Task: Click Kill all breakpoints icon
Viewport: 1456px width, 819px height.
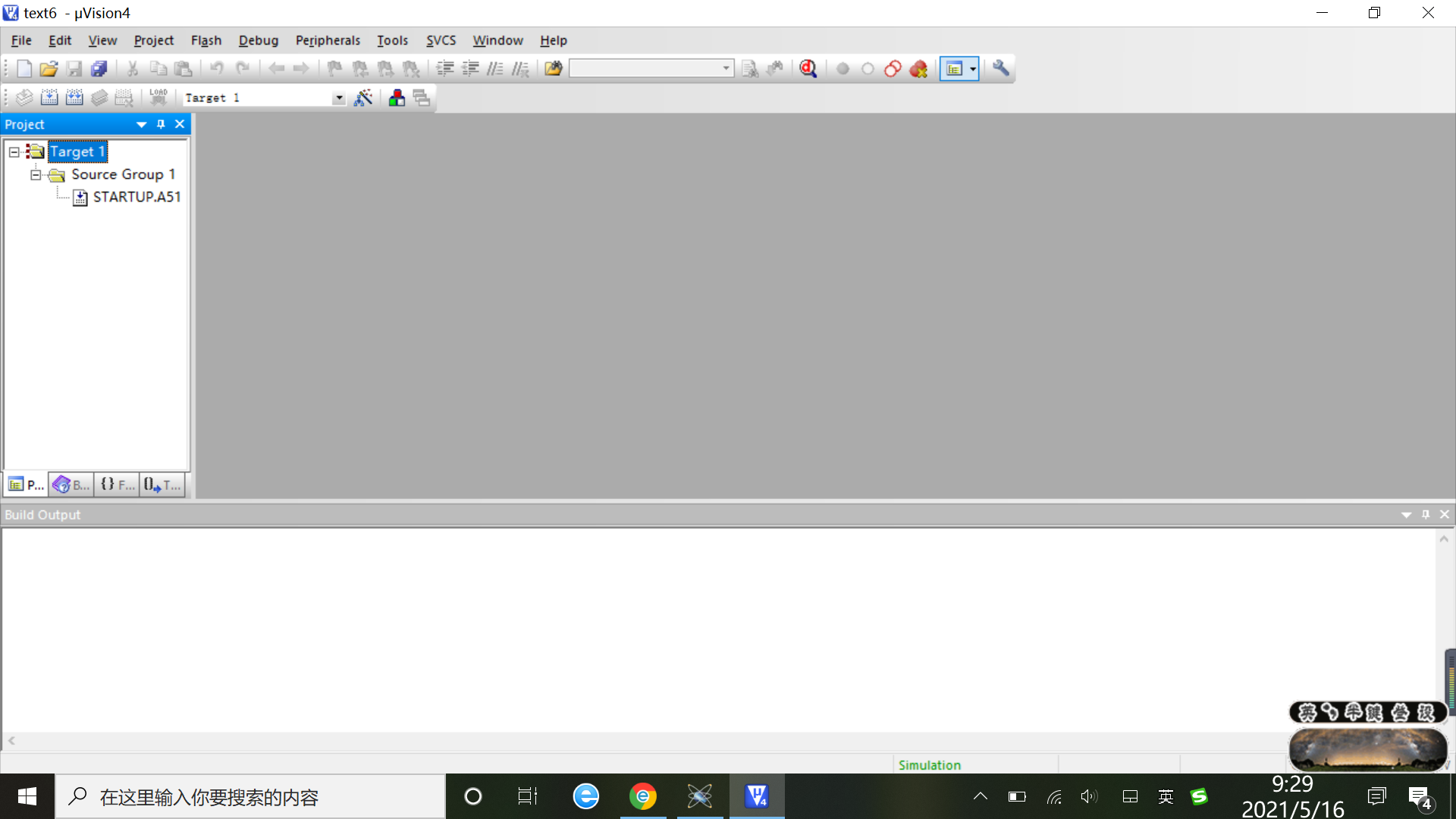Action: (918, 69)
